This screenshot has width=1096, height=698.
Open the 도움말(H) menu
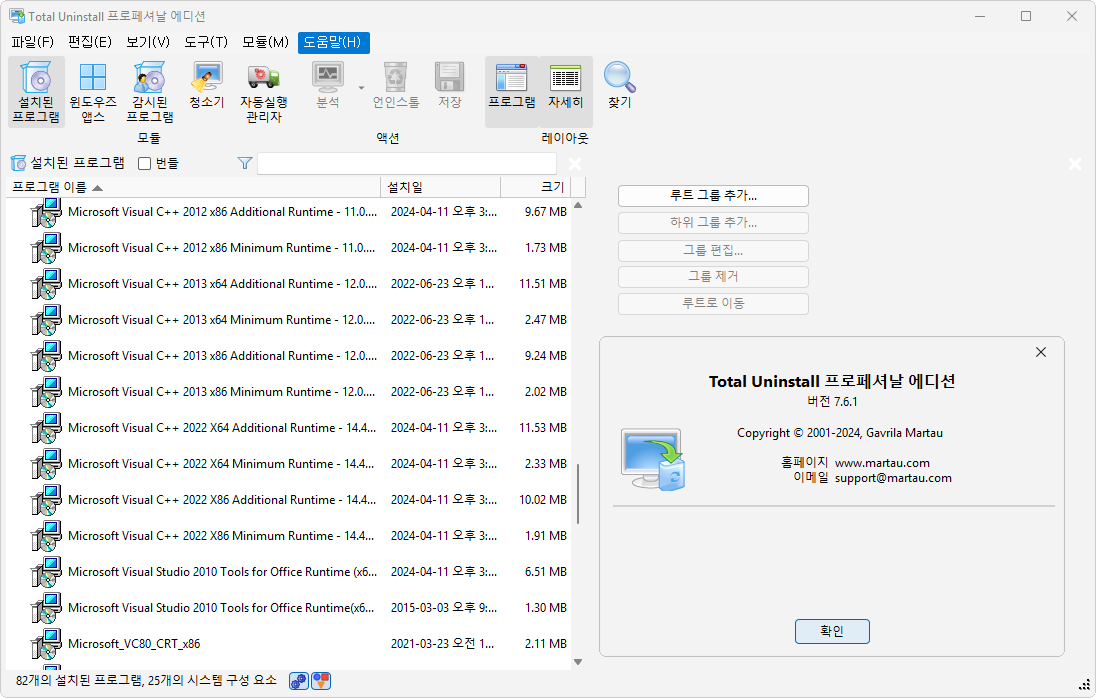[x=333, y=42]
